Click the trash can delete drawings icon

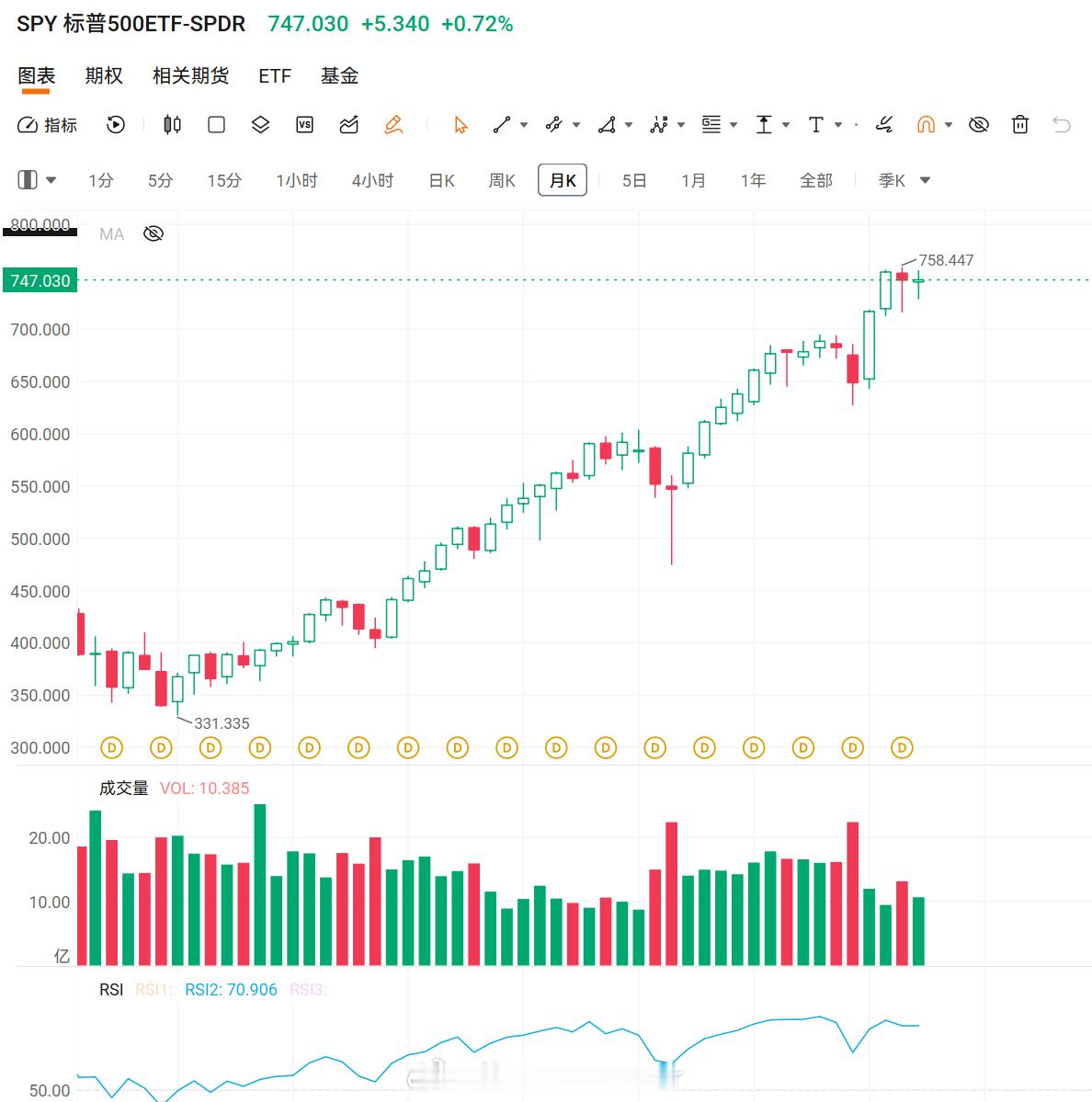tap(1019, 125)
